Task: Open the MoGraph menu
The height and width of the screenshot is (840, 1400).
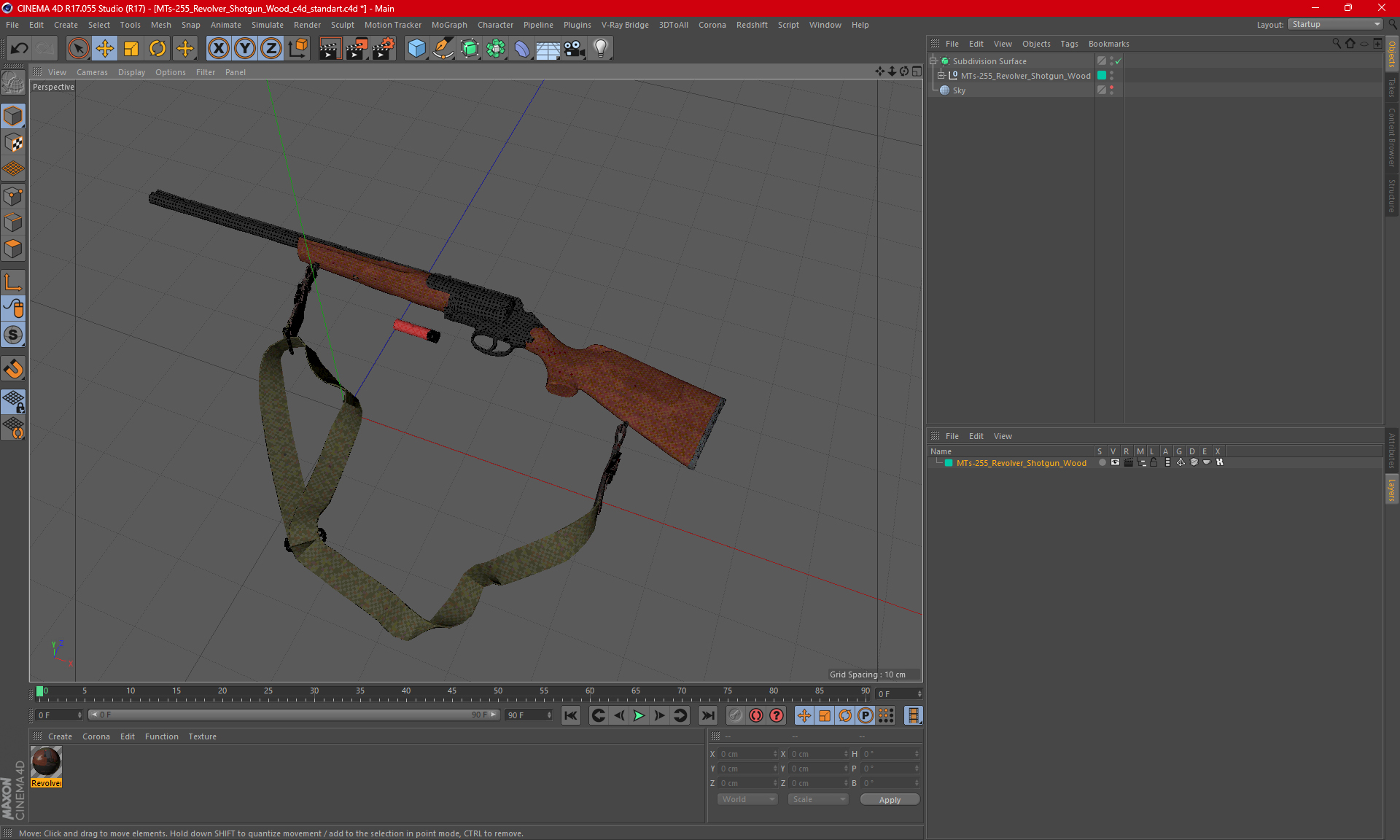Action: point(448,25)
